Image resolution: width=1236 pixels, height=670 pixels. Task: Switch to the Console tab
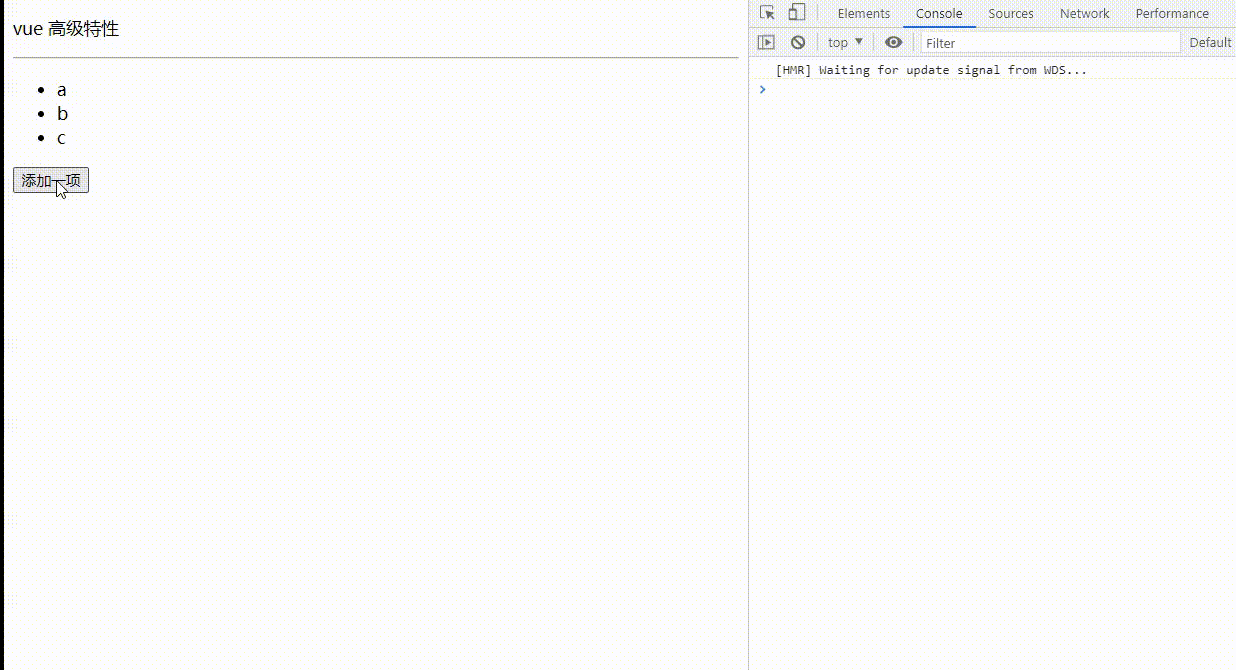pos(939,13)
